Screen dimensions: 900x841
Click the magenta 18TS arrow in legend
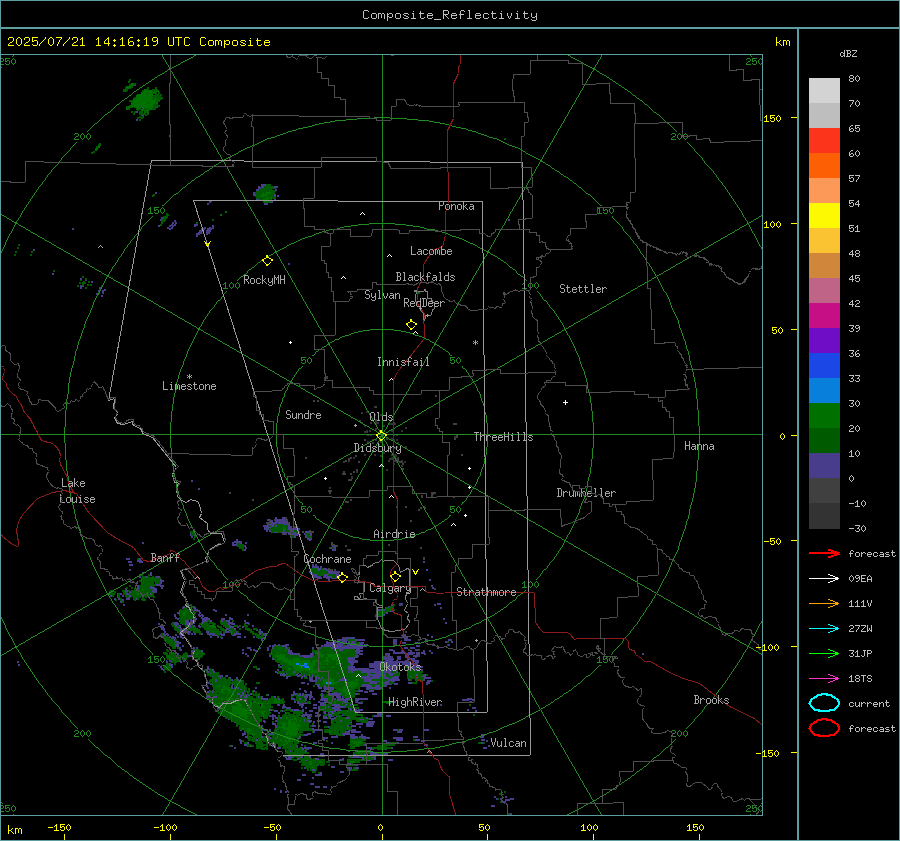coord(824,679)
